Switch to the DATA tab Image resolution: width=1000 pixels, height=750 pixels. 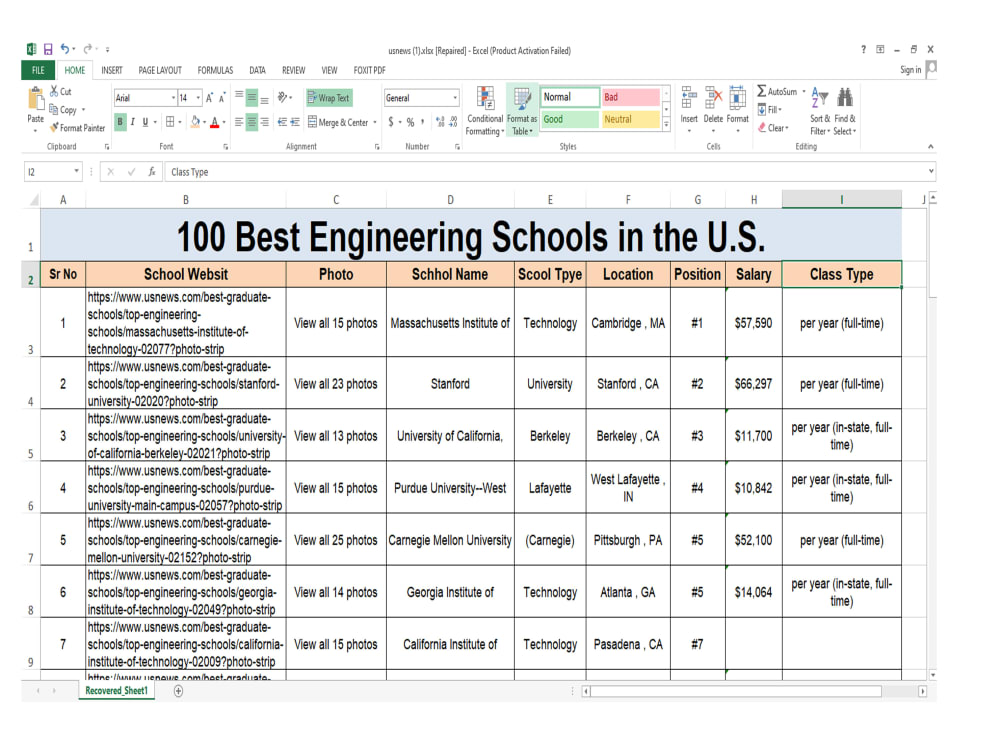258,70
